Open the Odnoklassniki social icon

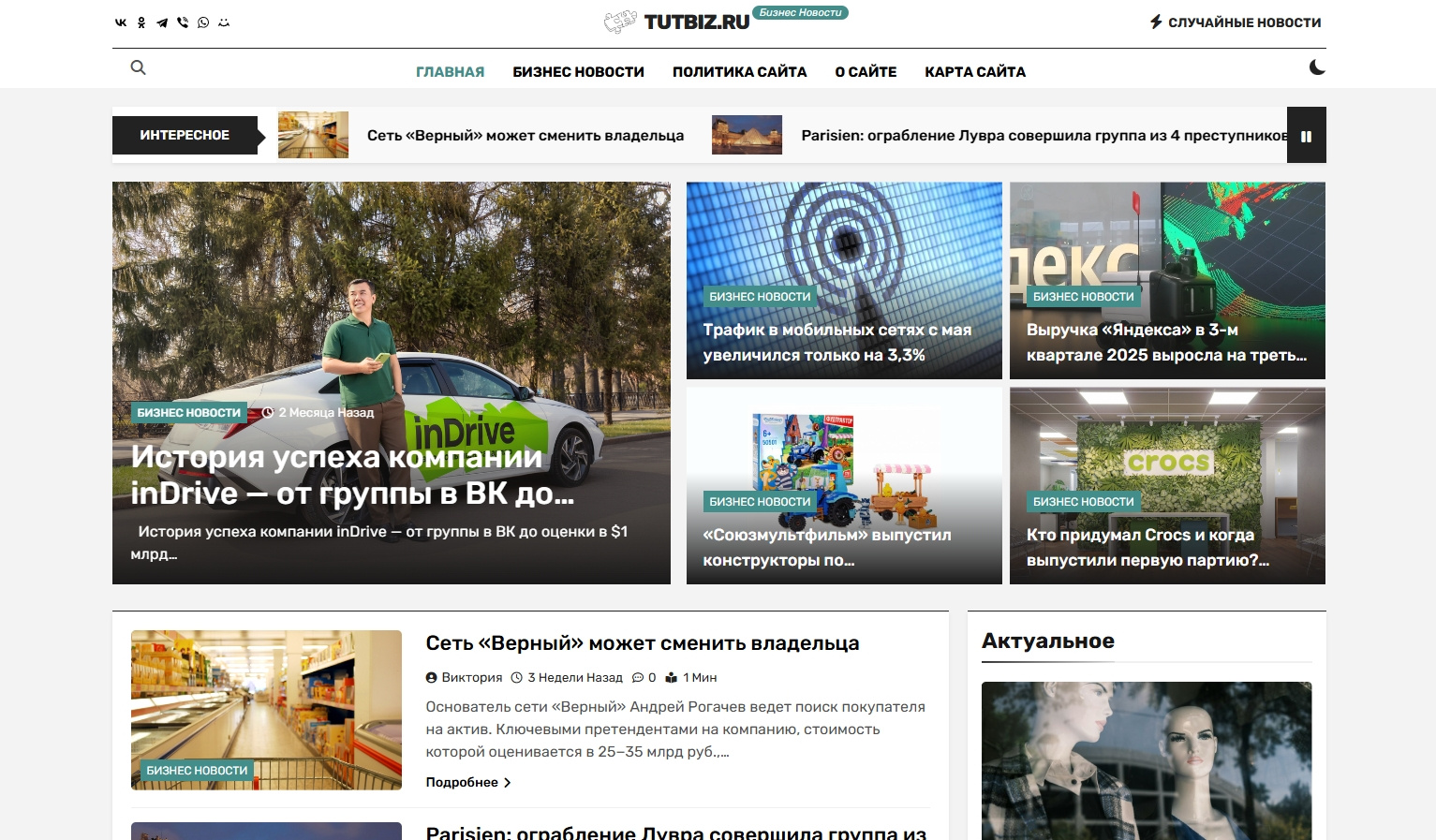pos(141,22)
